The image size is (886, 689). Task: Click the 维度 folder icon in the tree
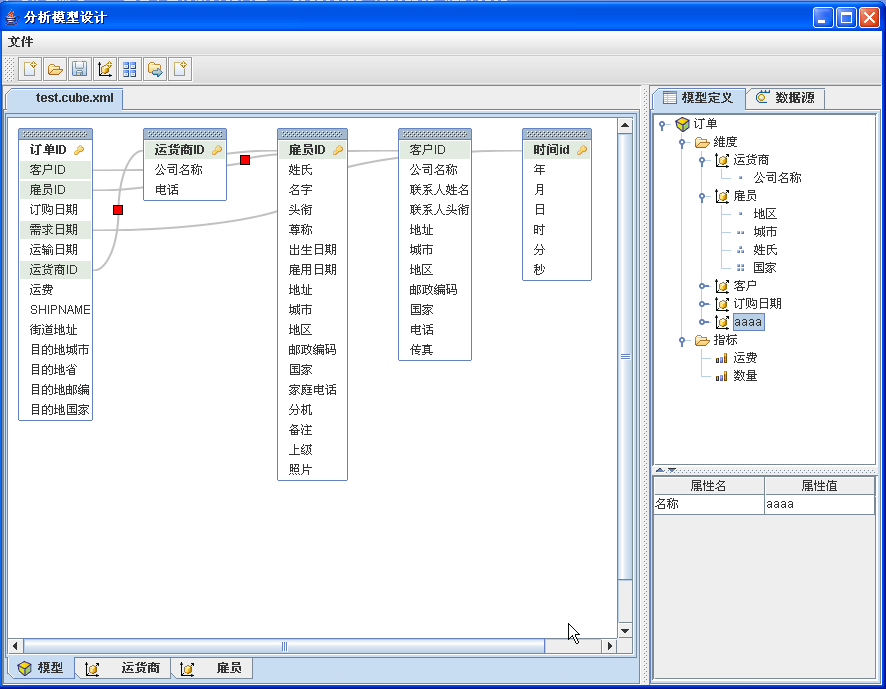702,142
